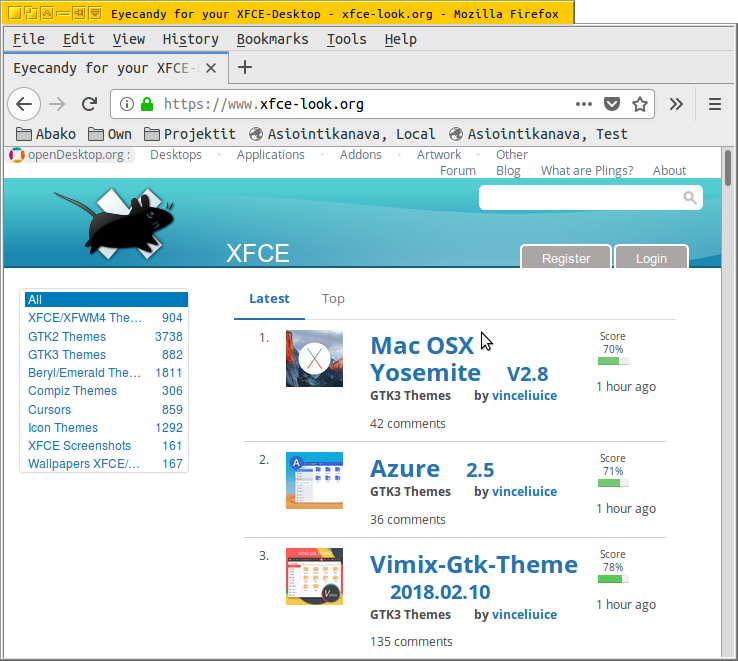Expand the Addons navigation menu
The height and width of the screenshot is (661, 738).
pos(361,155)
